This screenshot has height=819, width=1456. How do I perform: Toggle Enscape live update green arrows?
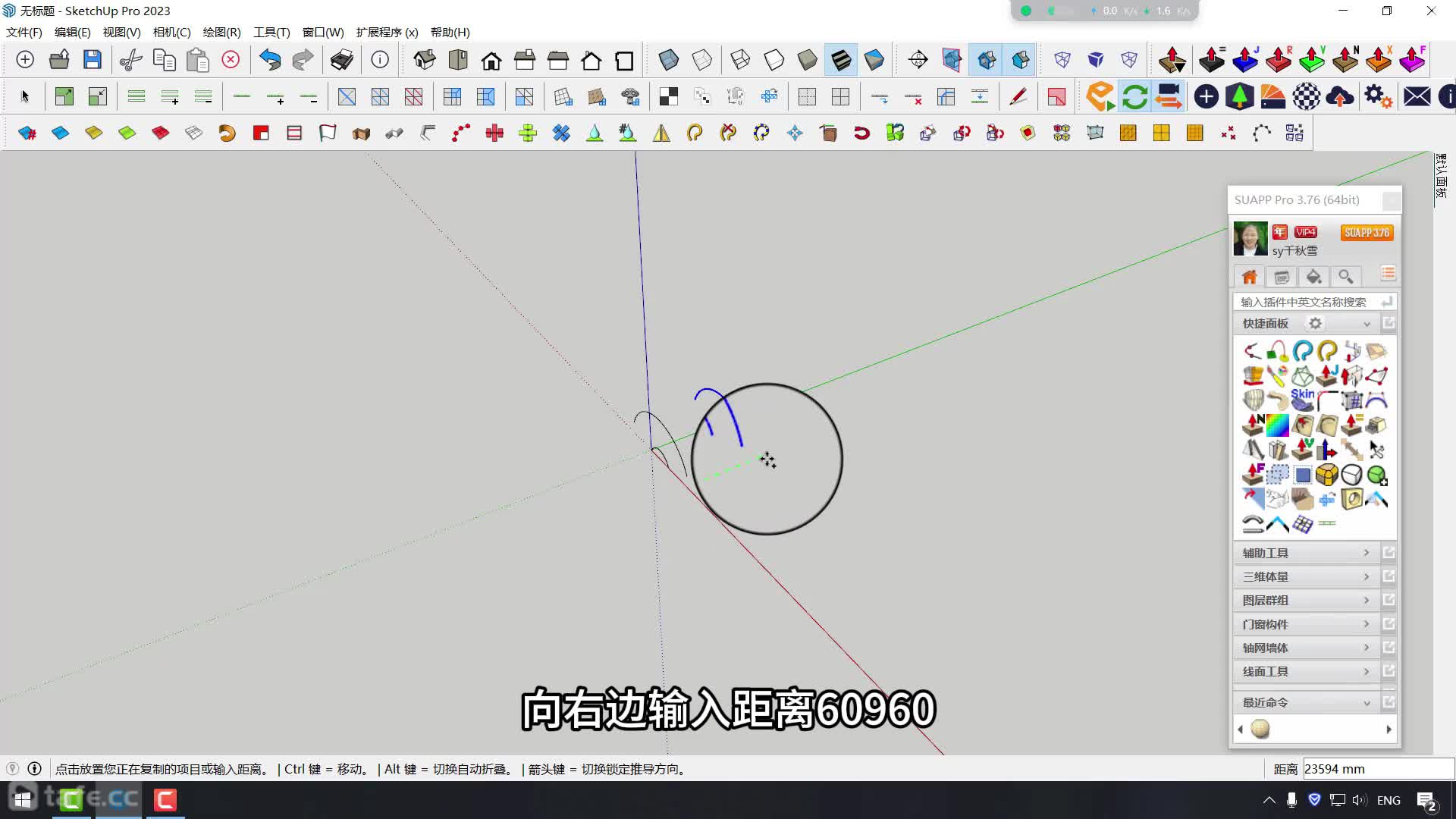pyautogui.click(x=1134, y=96)
